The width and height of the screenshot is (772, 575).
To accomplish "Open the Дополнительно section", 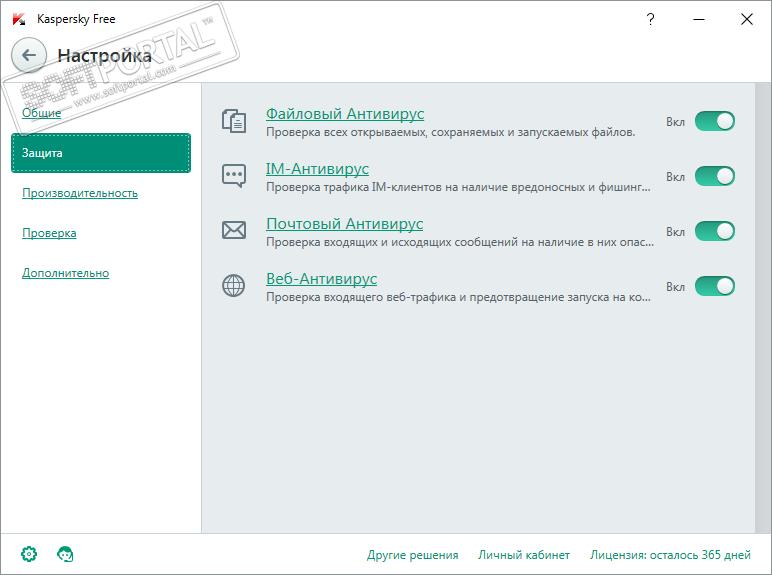I will point(65,273).
